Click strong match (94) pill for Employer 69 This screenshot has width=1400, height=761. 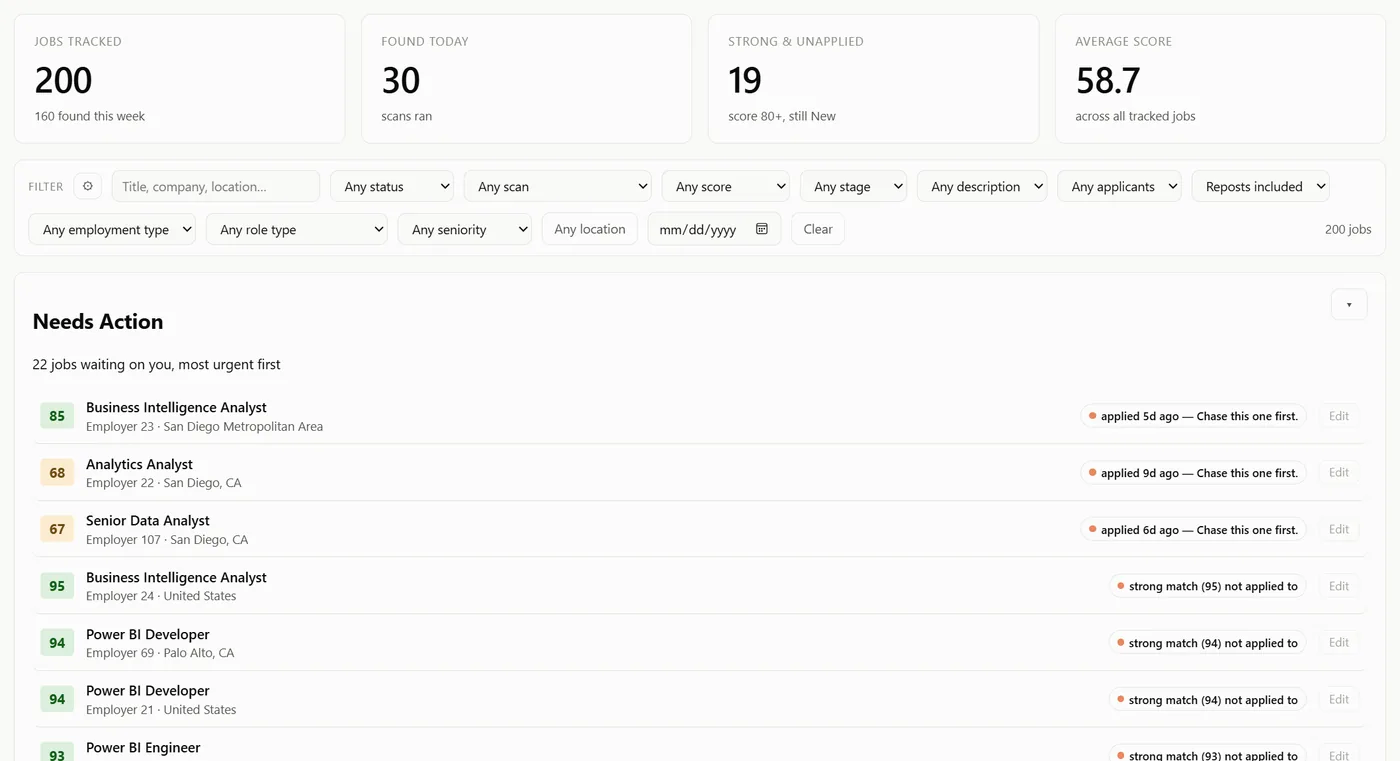click(1208, 643)
